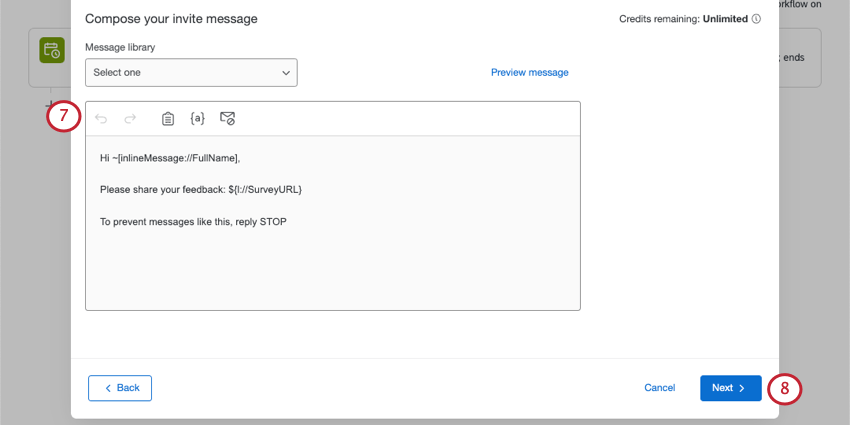Viewport: 850px width, 425px height.
Task: Click the envelope opt-out icon in toolbar
Action: pos(227,119)
